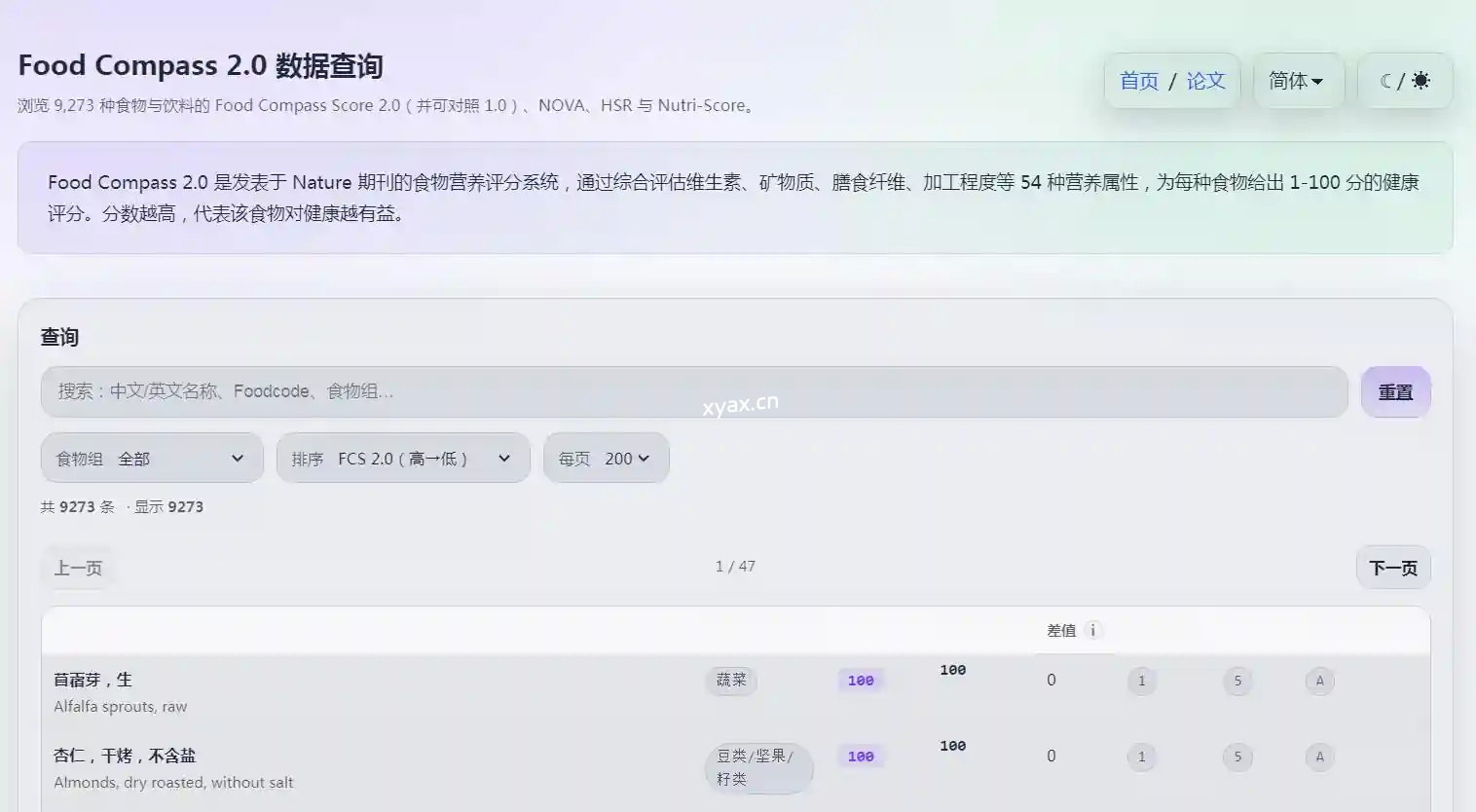Image resolution: width=1476 pixels, height=812 pixels.
Task: Click the 上一页 previous page button
Action: point(78,568)
